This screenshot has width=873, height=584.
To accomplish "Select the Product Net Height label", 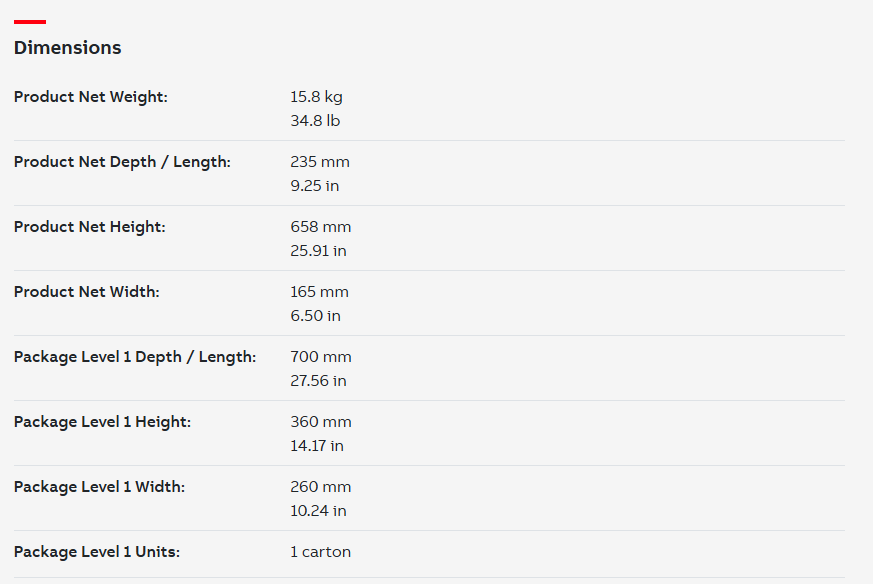I will pyautogui.click(x=90, y=227).
